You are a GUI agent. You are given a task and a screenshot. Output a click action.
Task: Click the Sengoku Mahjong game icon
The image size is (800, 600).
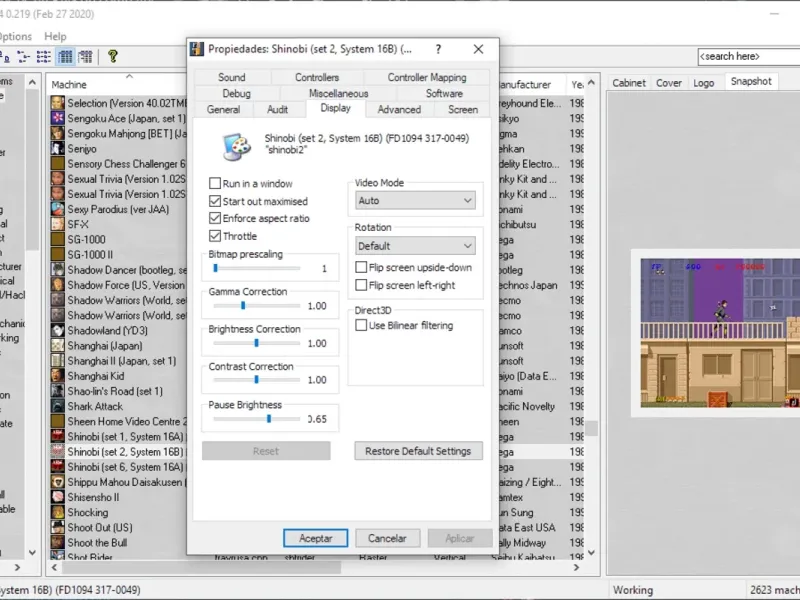[58, 134]
